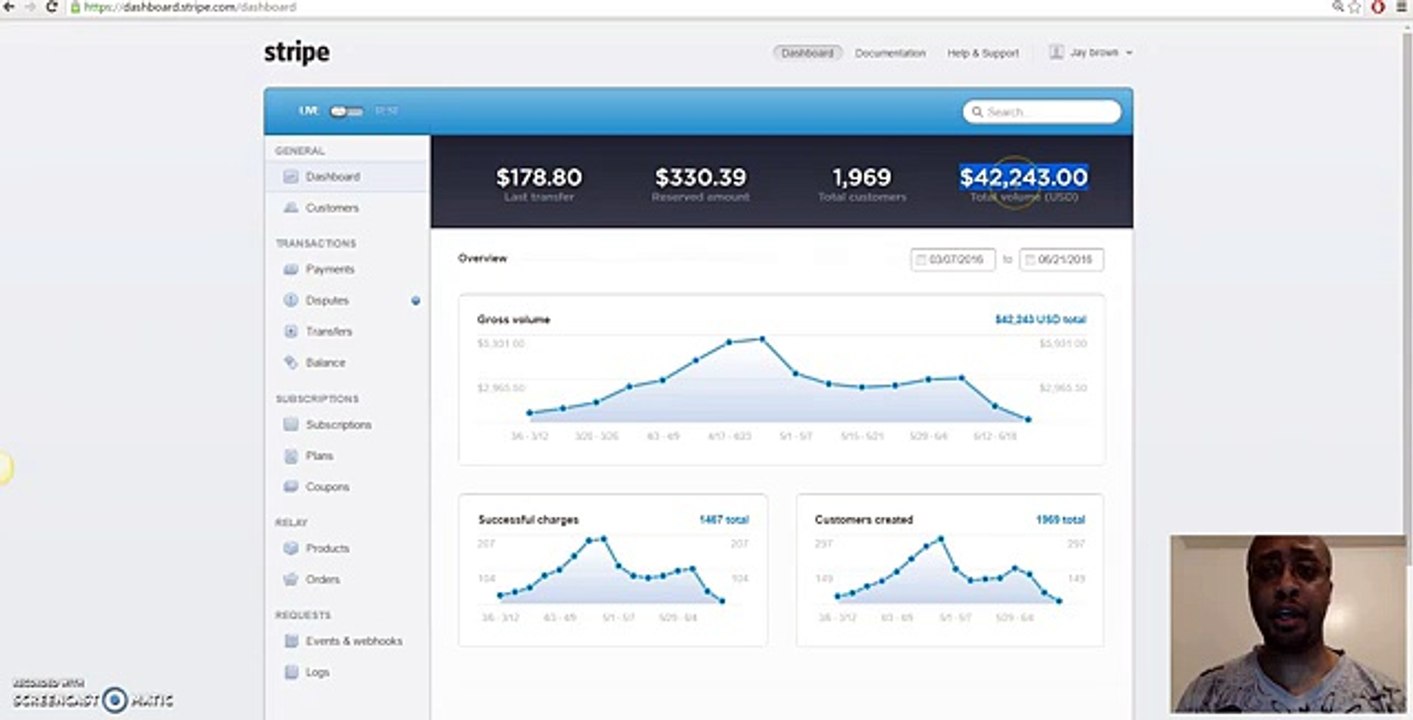Click the Payments icon in sidebar
This screenshot has height=720, width=1413.
coord(290,269)
